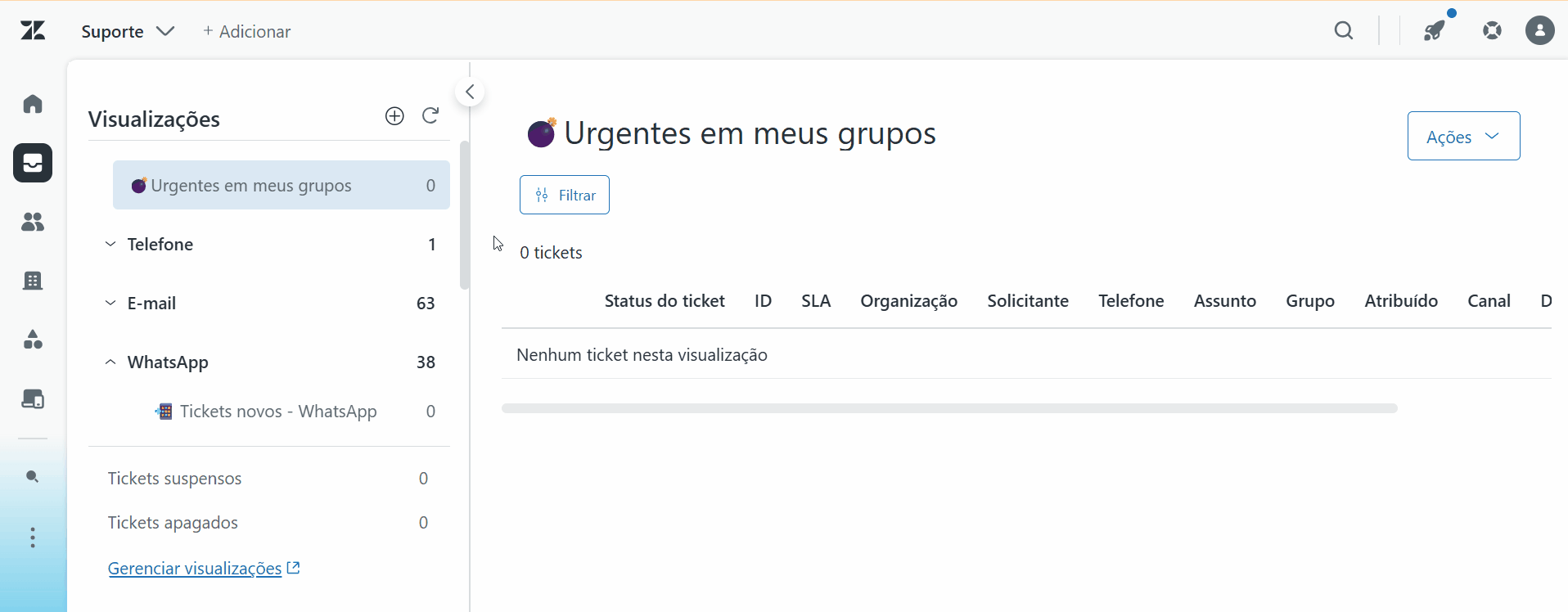The width and height of the screenshot is (1568, 612).
Task: Open the search magnifier in top bar
Action: (x=1344, y=31)
